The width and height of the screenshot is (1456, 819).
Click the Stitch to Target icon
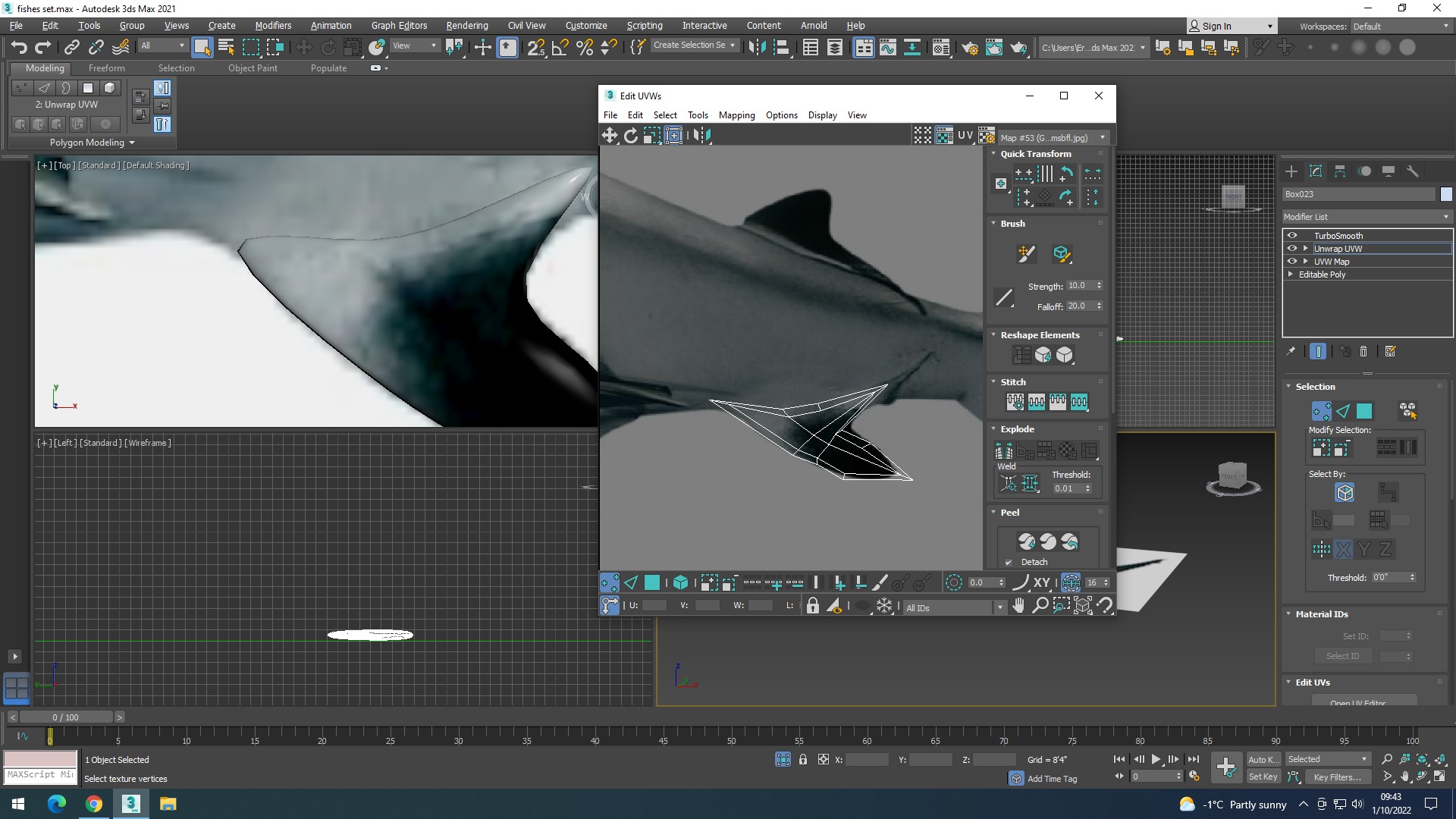pos(1015,402)
